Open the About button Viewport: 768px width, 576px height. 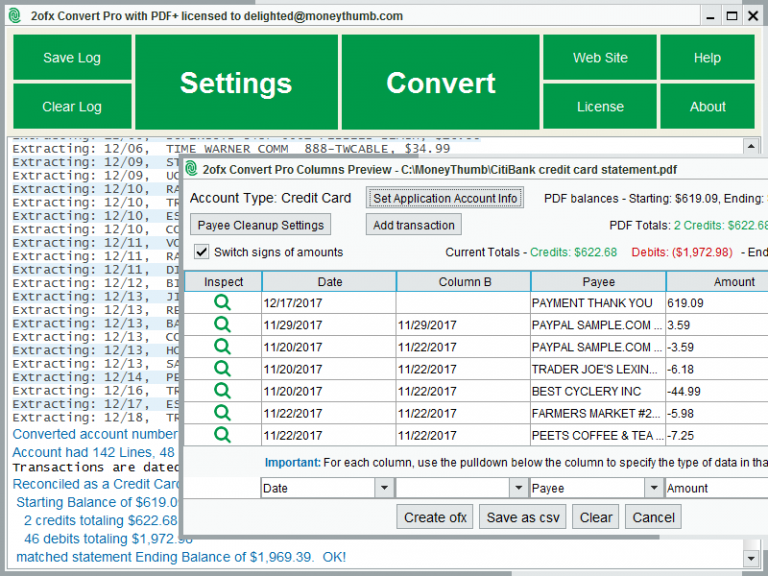tap(707, 106)
